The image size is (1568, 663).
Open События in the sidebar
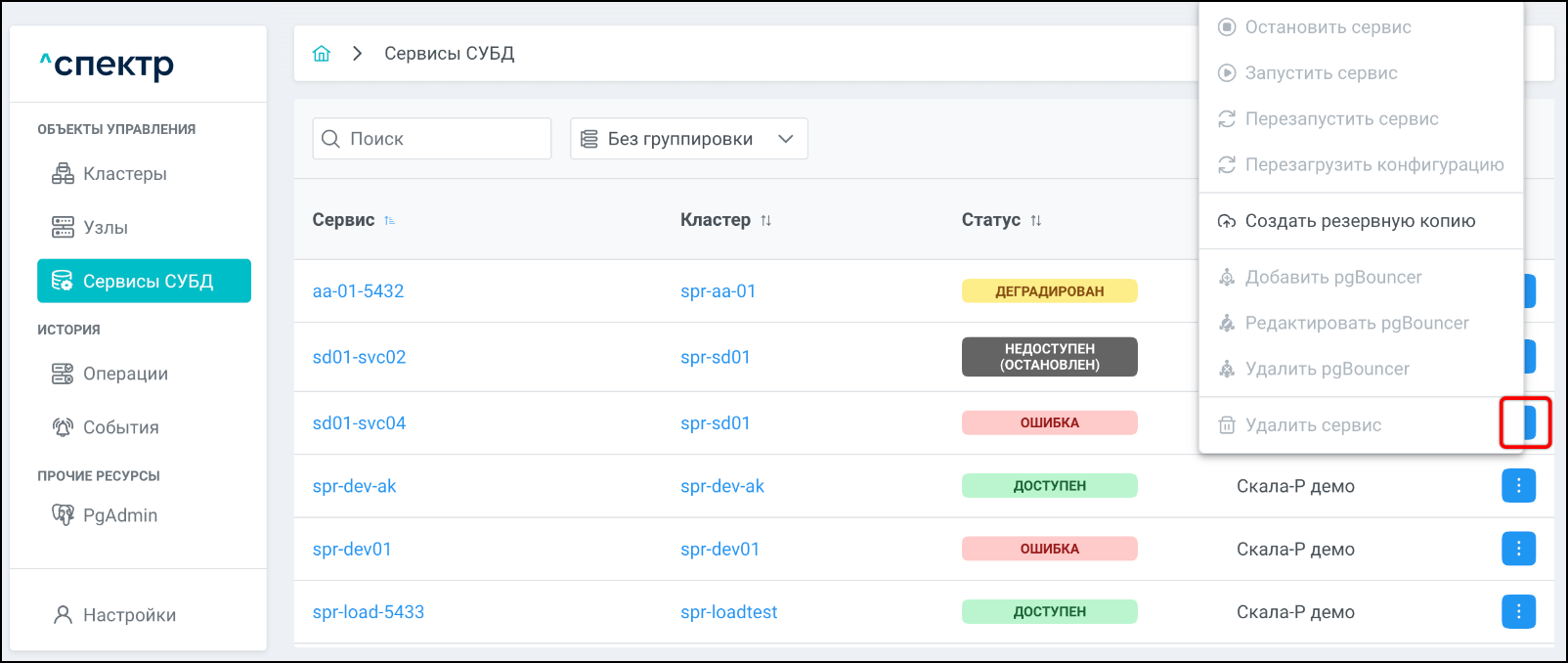click(x=120, y=427)
